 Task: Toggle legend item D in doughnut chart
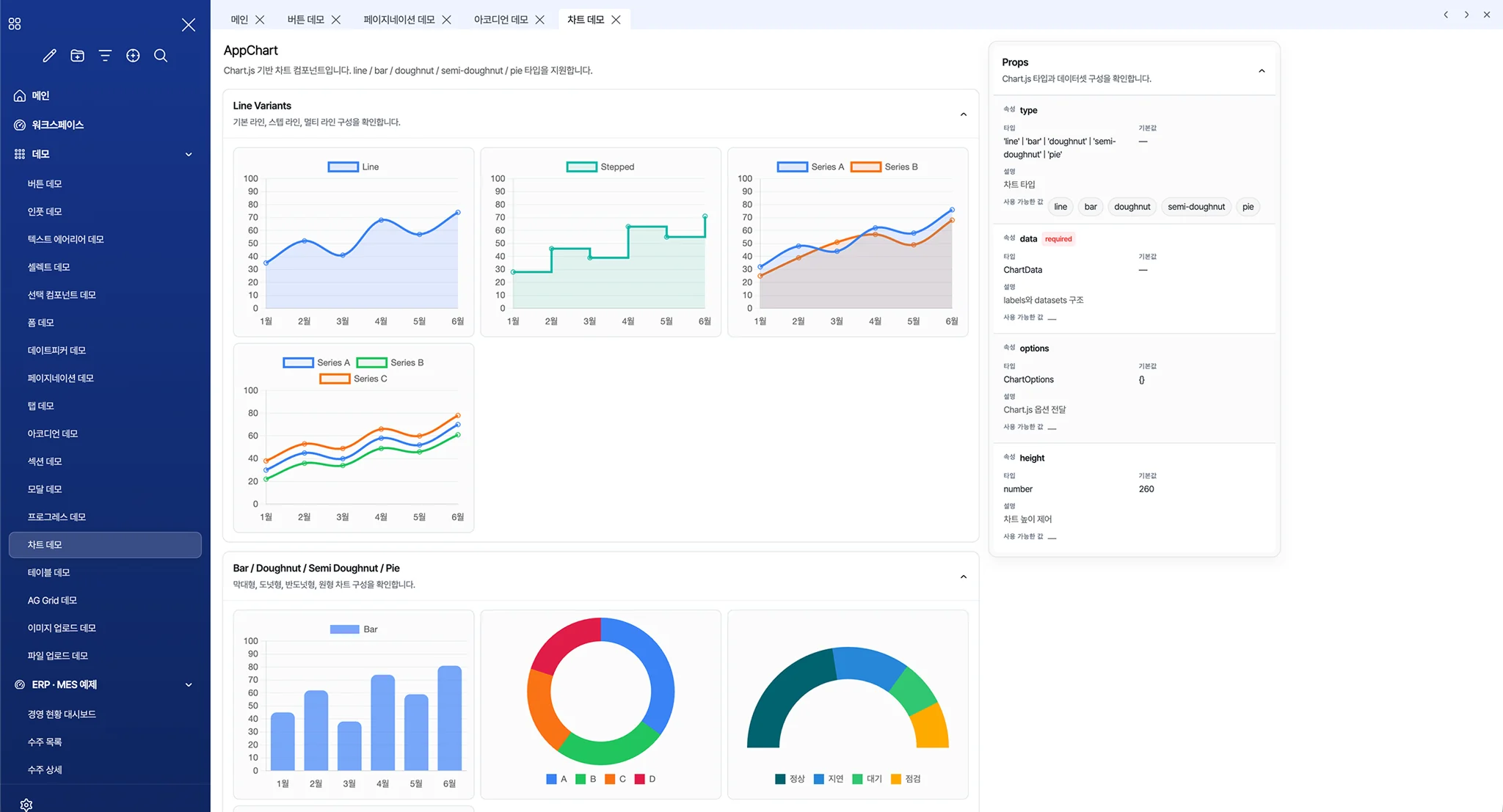645,779
